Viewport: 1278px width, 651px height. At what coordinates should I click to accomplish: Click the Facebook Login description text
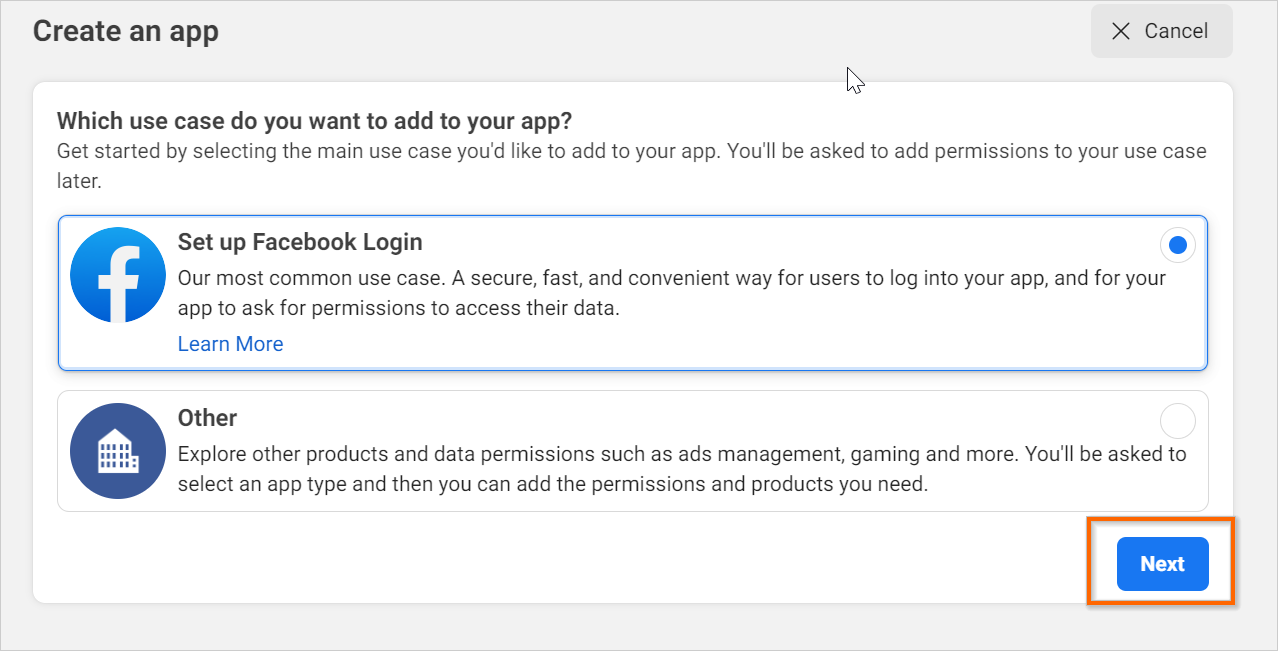coord(671,293)
